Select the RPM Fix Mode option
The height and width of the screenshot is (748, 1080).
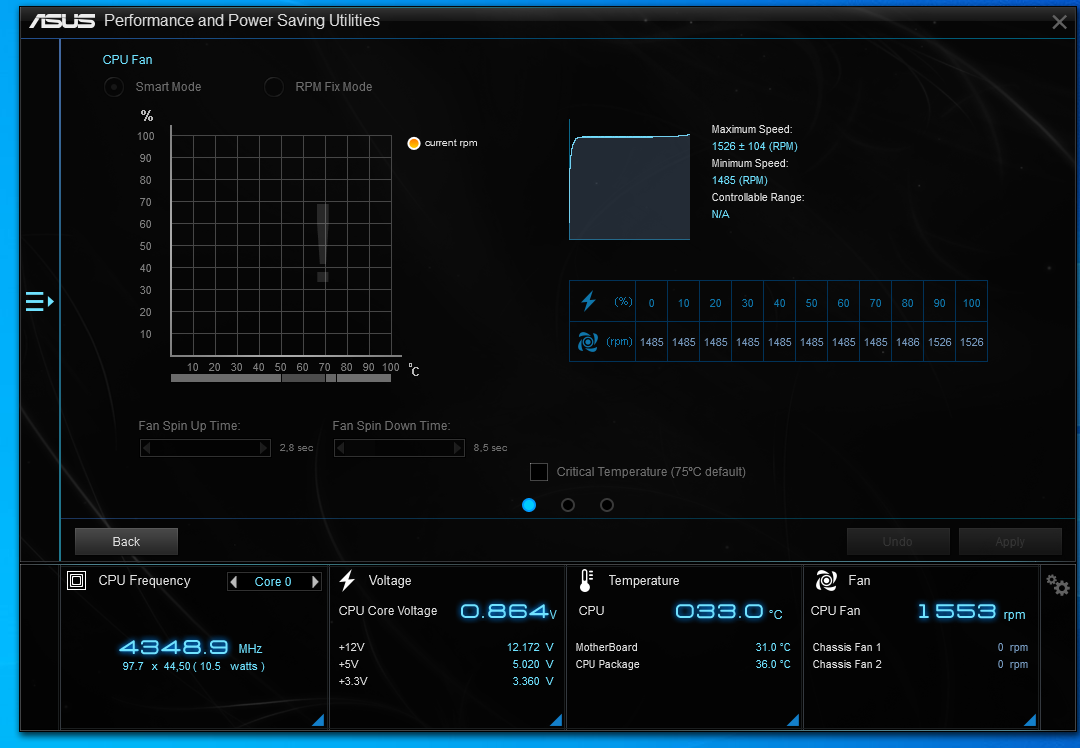[x=274, y=87]
